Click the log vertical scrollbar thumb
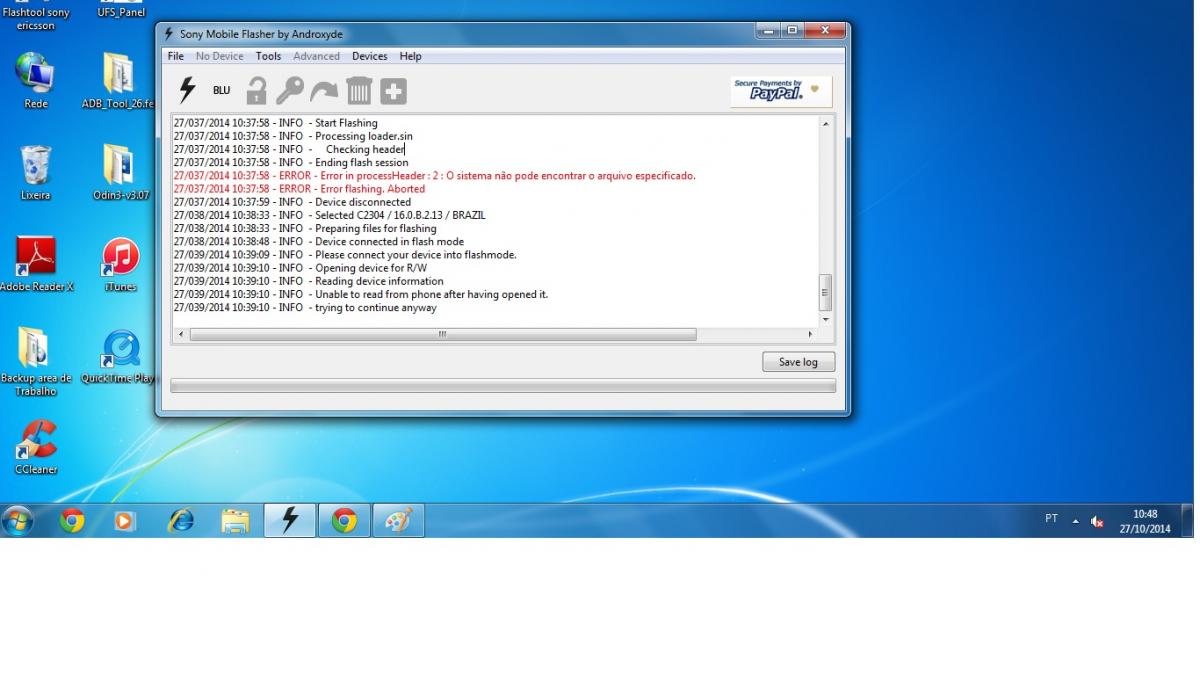Image resolution: width=1200 pixels, height=675 pixels. [x=825, y=293]
